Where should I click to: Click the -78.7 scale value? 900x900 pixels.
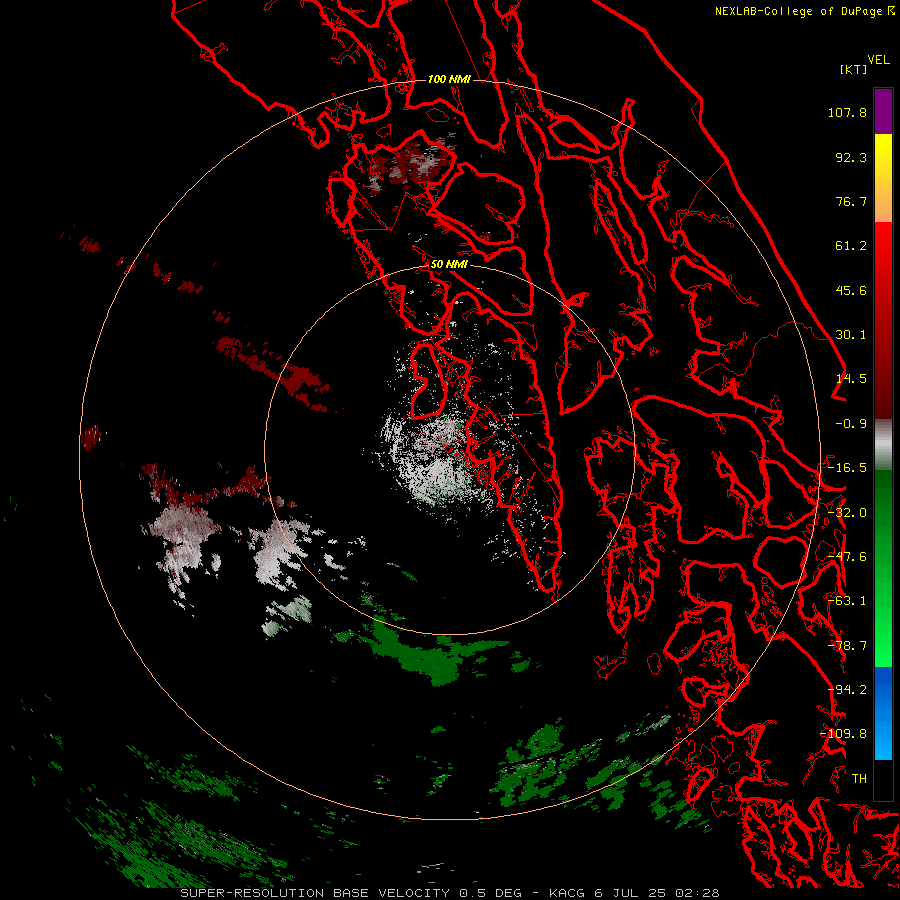click(x=847, y=646)
